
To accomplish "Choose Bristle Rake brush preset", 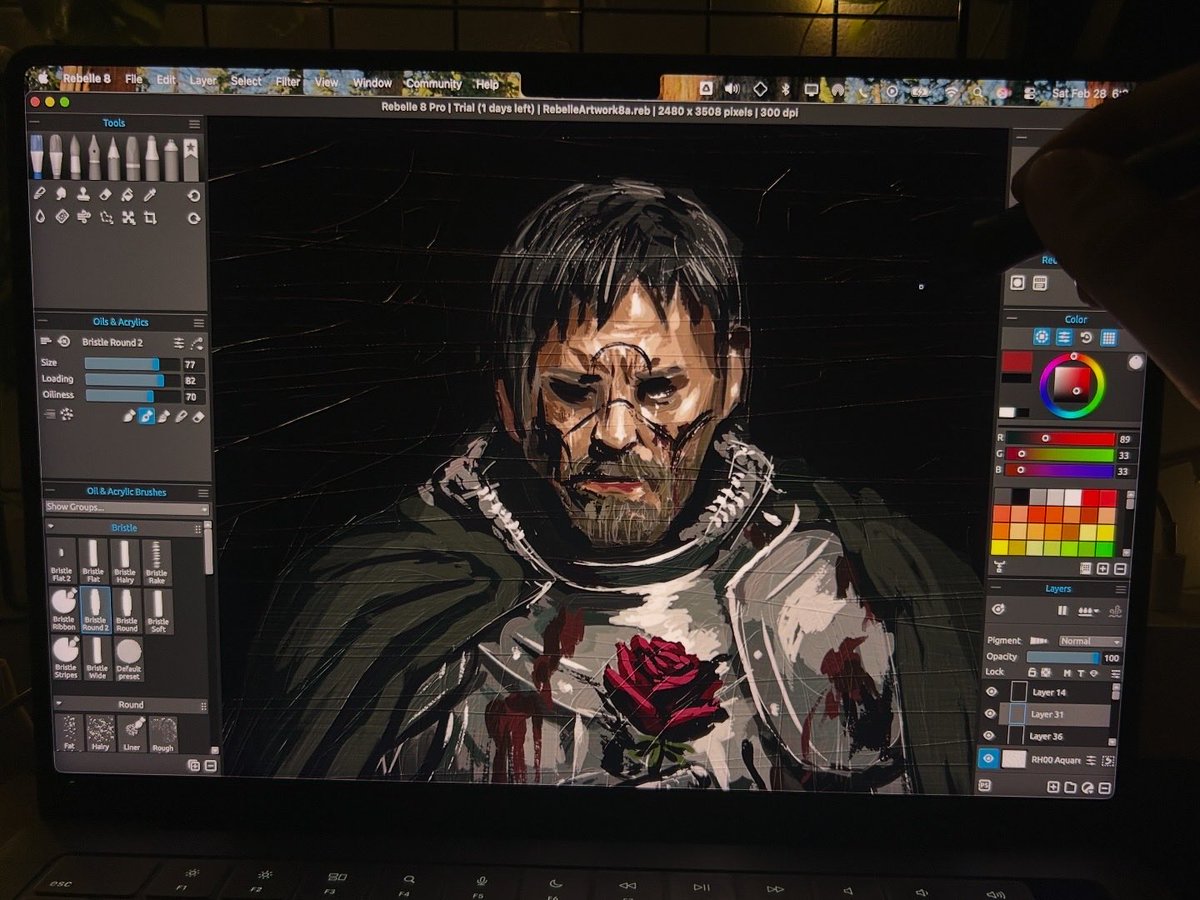I will [x=157, y=562].
